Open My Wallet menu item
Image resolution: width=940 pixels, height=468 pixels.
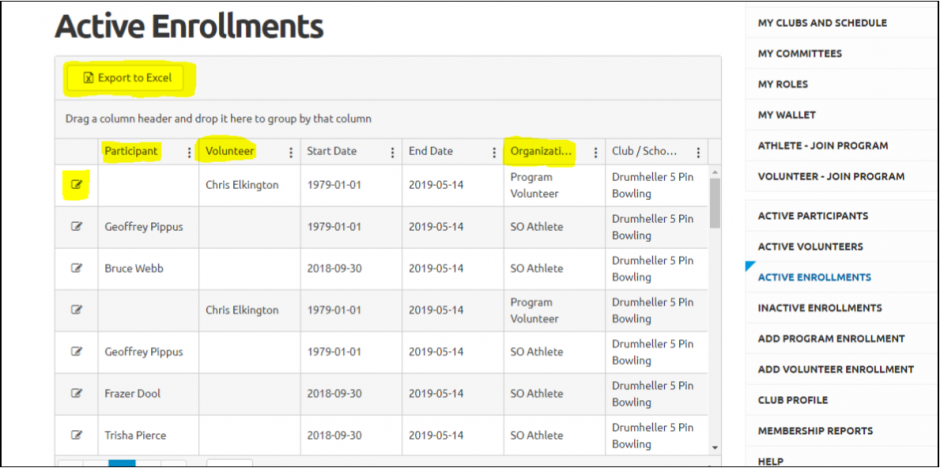tap(787, 115)
